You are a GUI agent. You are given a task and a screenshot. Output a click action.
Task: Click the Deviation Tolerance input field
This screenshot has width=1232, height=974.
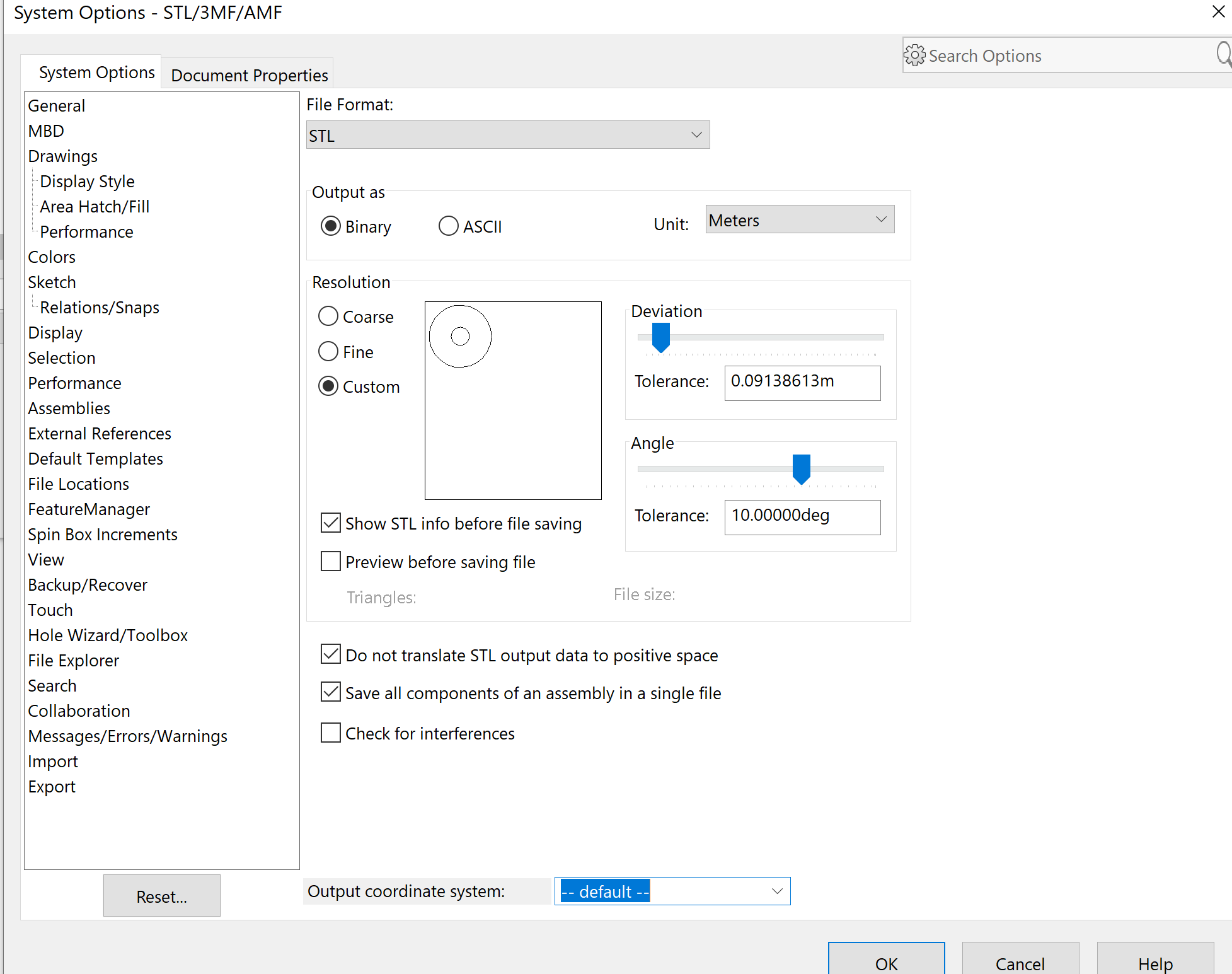coord(802,383)
